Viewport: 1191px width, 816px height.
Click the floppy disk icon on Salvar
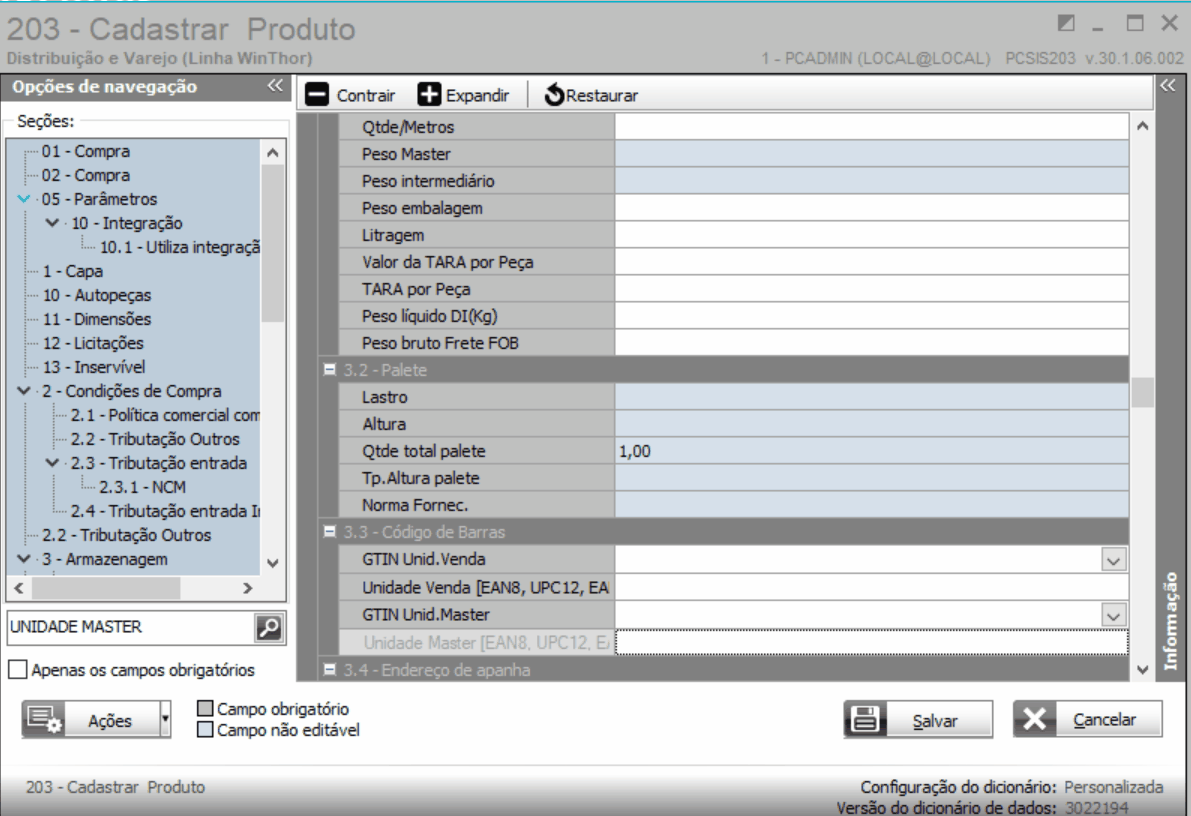point(865,720)
